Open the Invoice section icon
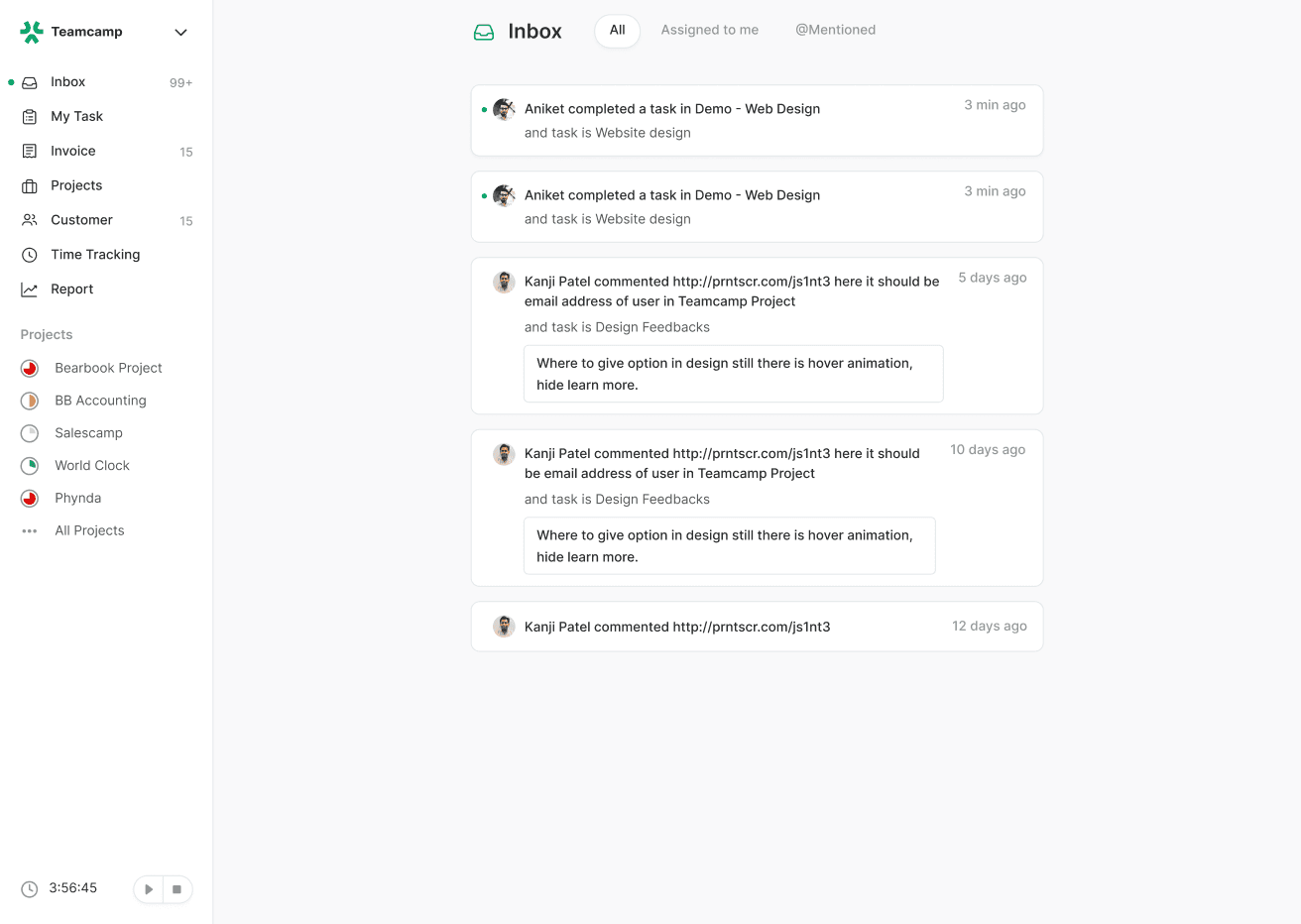This screenshot has width=1301, height=924. point(29,151)
